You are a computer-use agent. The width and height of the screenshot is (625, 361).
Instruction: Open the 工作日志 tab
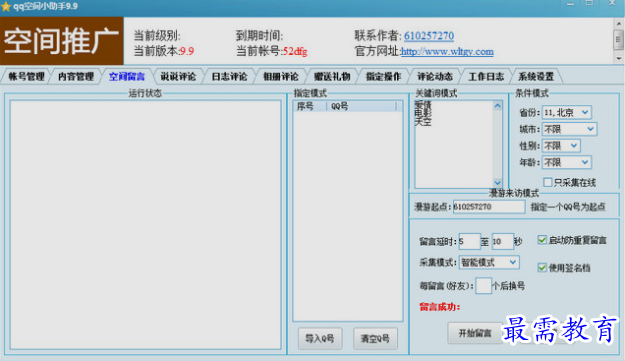pos(486,77)
